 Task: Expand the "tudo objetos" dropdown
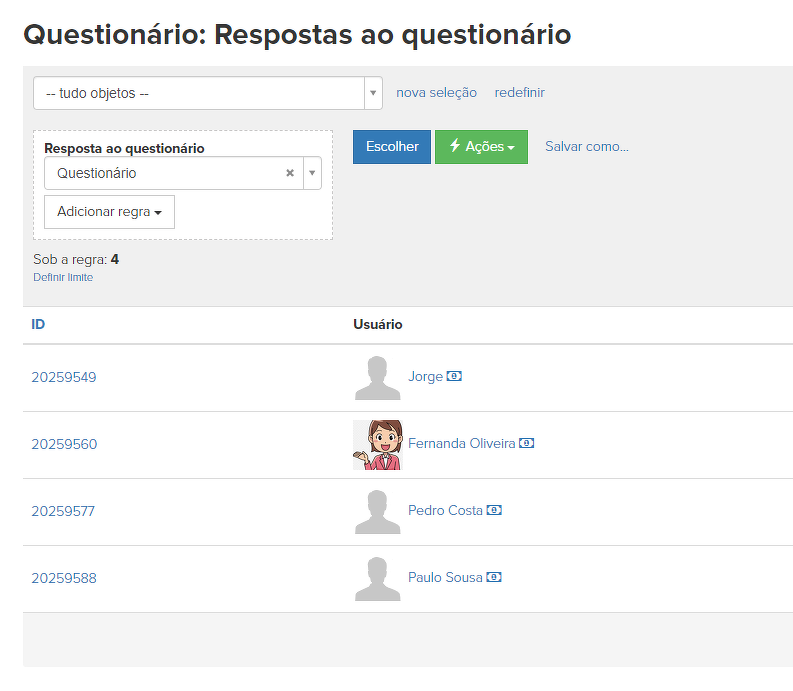click(373, 93)
